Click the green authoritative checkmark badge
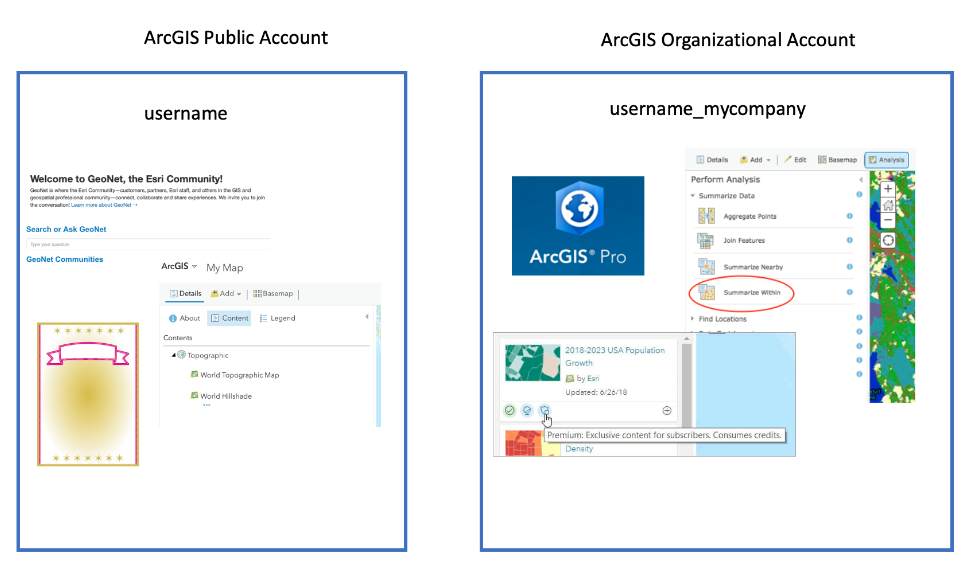 click(x=510, y=410)
